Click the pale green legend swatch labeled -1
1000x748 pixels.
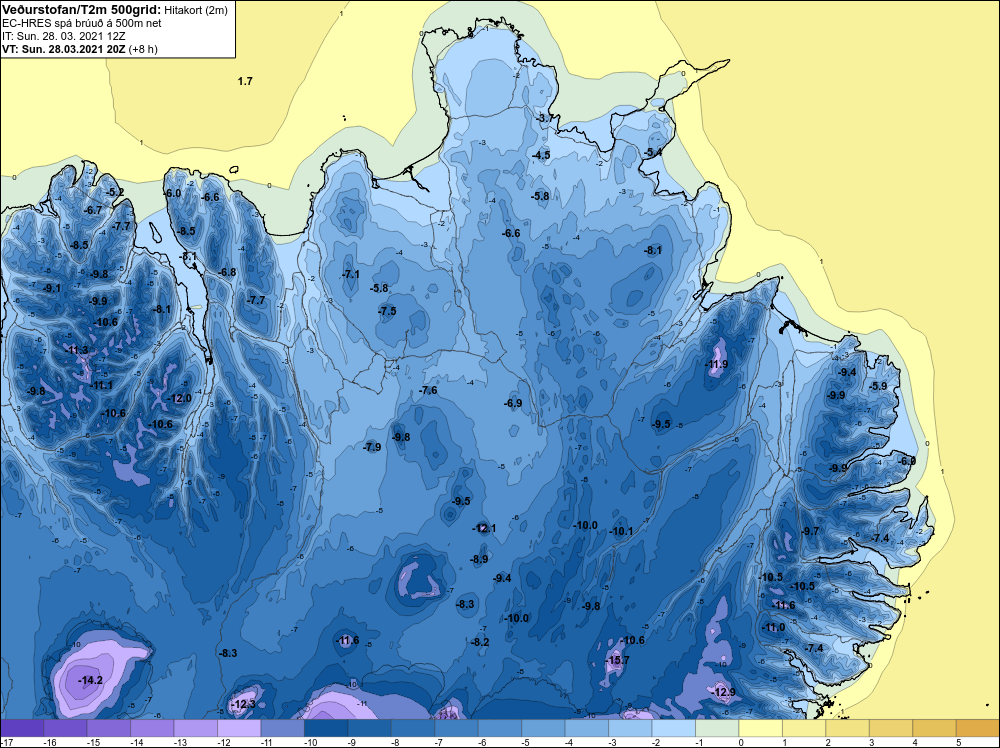point(716,728)
